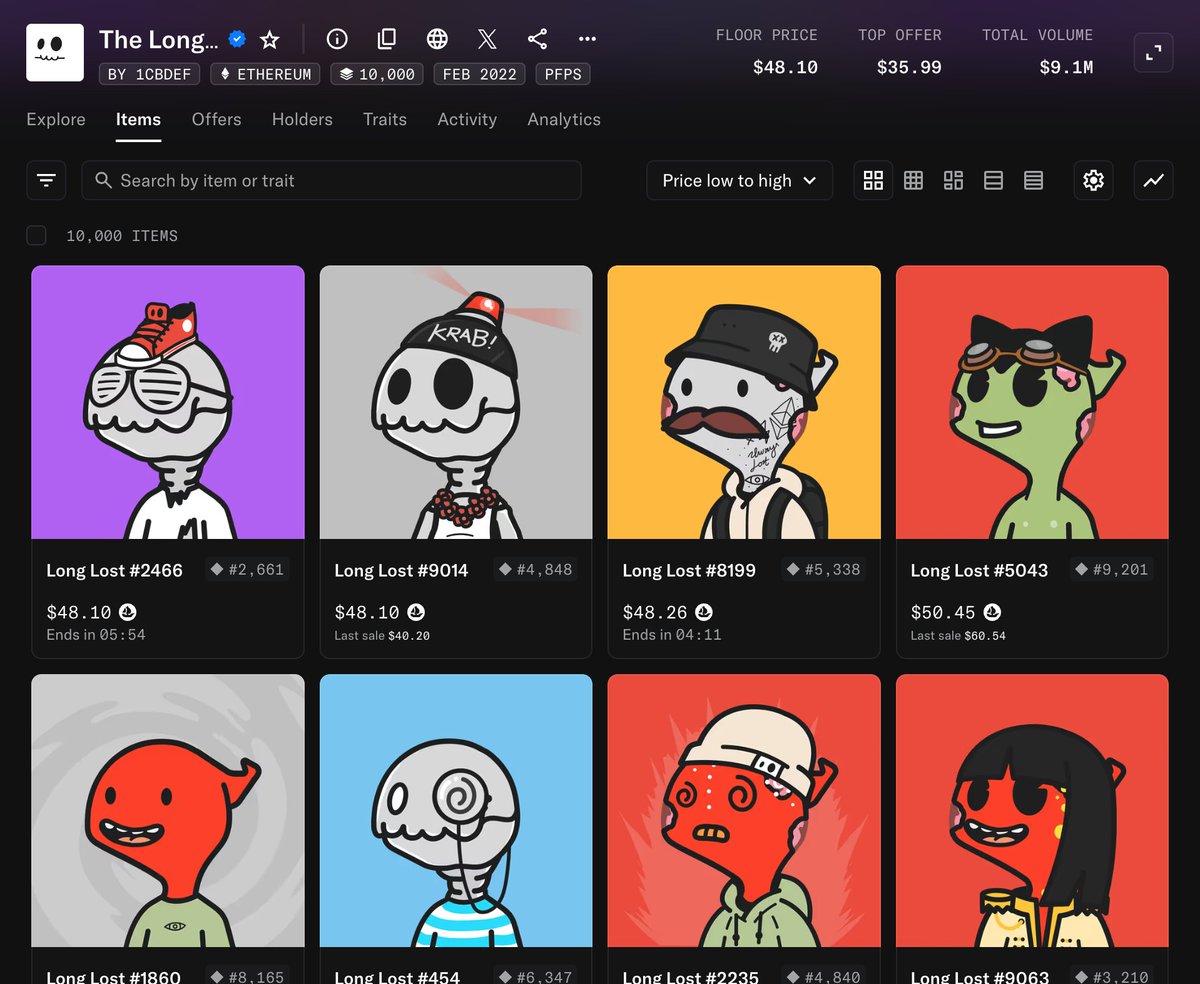
Task: Select the compact grid view
Action: tap(913, 180)
